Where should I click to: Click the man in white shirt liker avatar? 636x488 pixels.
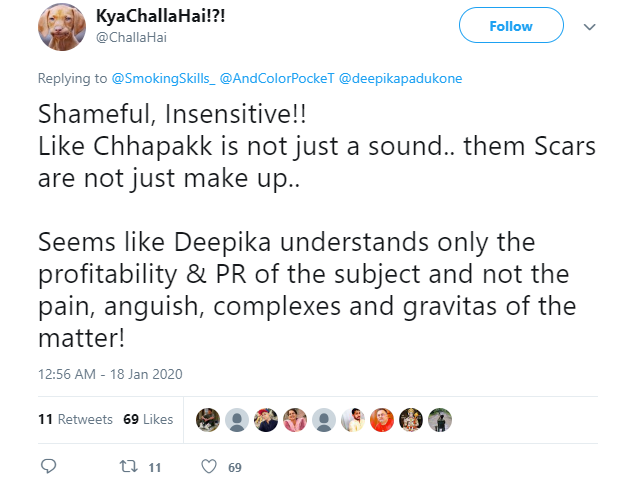pos(352,420)
